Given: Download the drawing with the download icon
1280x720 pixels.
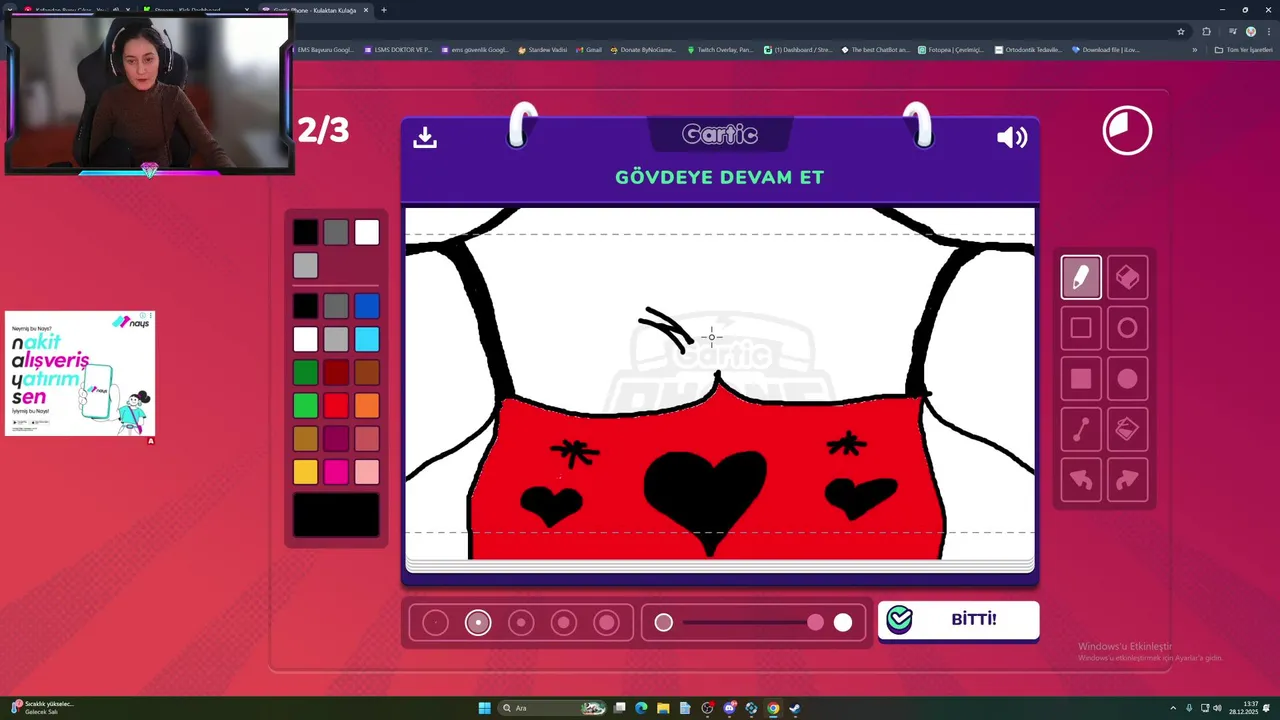Looking at the screenshot, I should 425,138.
